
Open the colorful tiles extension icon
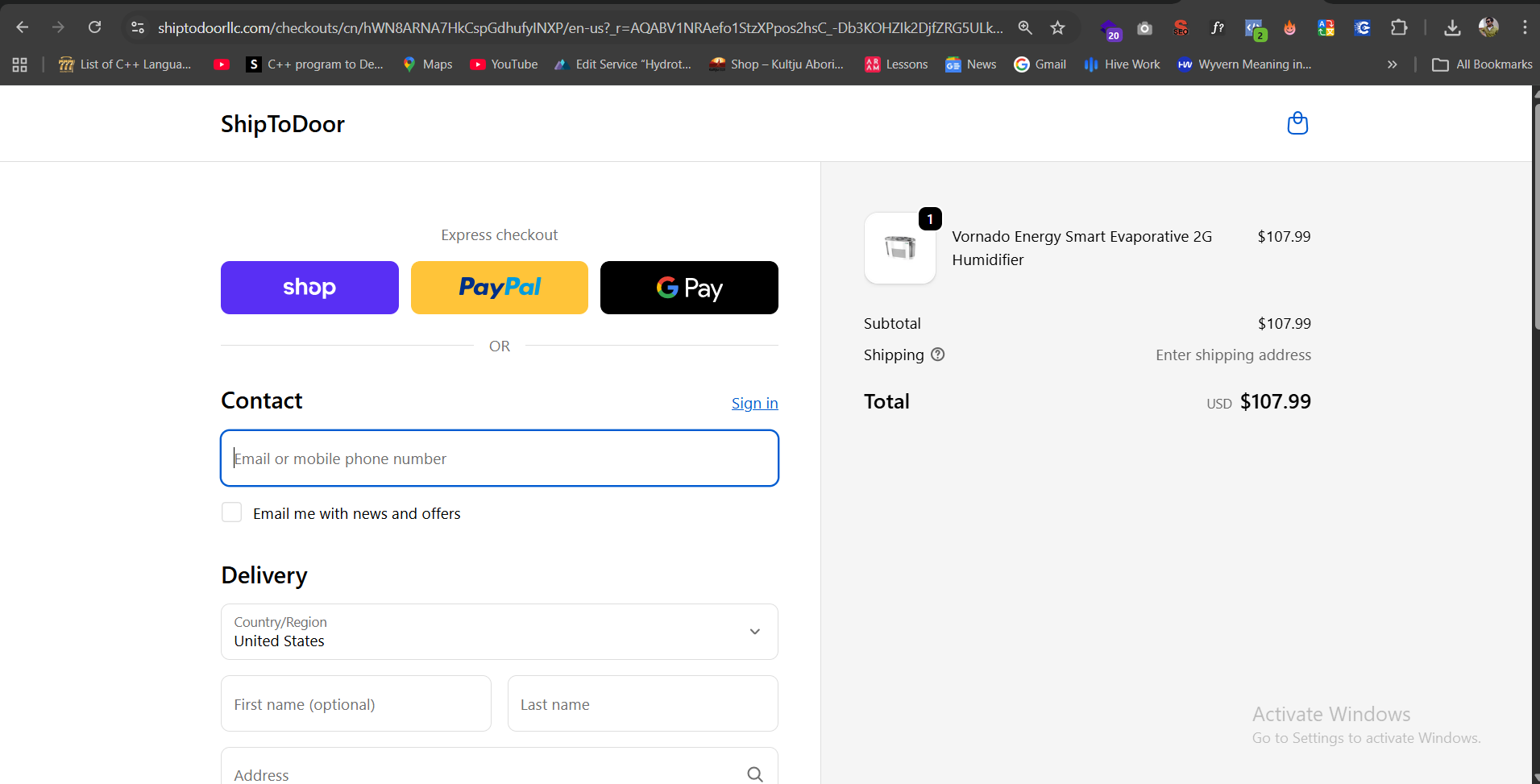click(x=1326, y=28)
